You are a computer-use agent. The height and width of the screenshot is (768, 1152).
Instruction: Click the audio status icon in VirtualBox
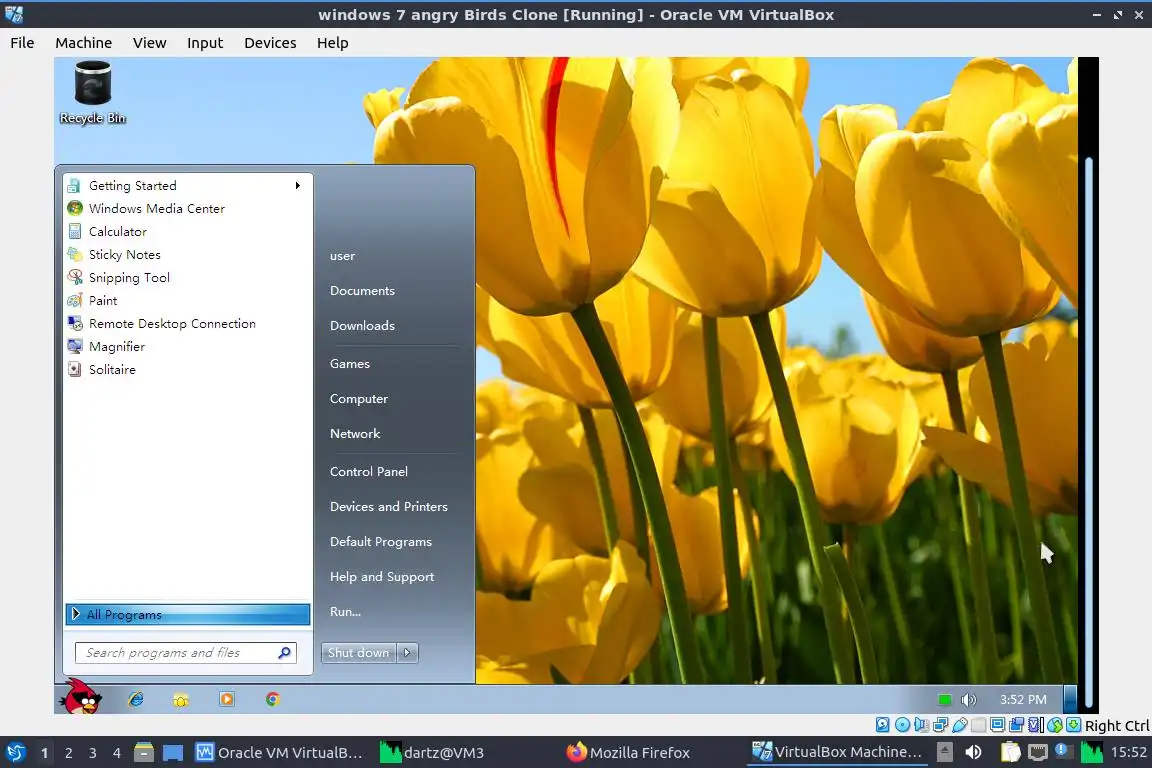click(x=921, y=725)
